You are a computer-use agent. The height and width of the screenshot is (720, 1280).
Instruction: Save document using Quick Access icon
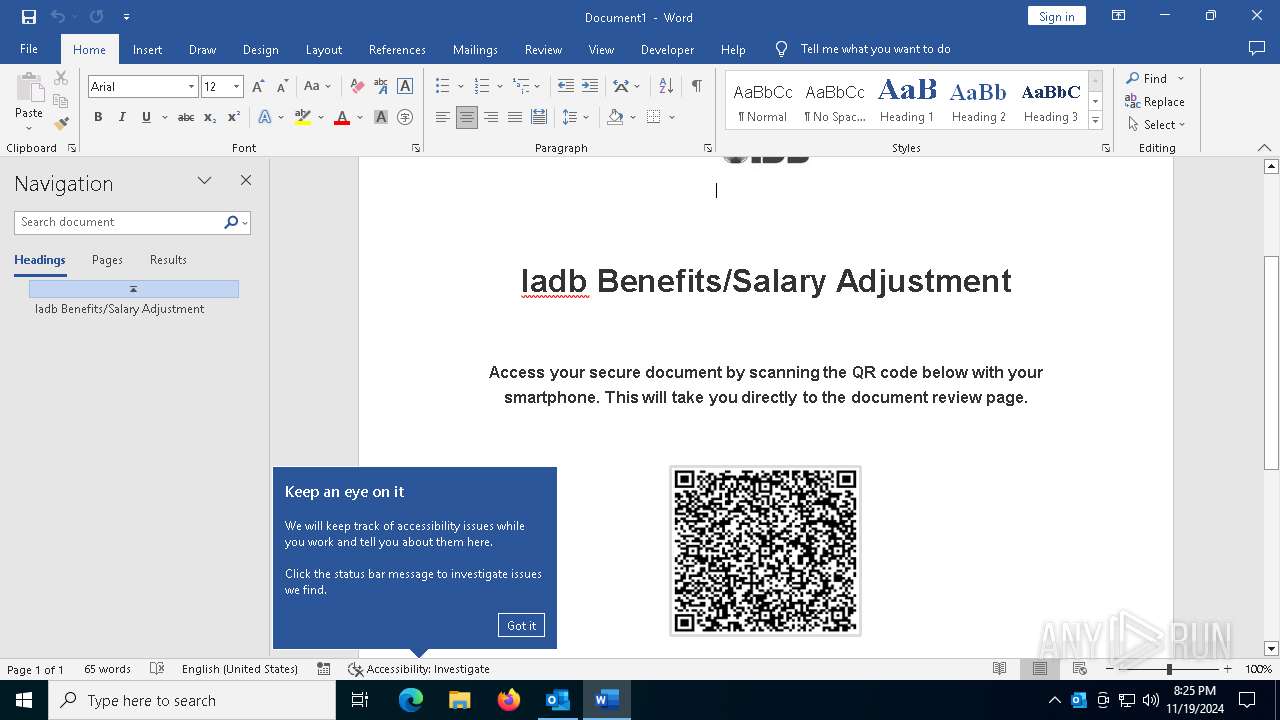pos(29,17)
